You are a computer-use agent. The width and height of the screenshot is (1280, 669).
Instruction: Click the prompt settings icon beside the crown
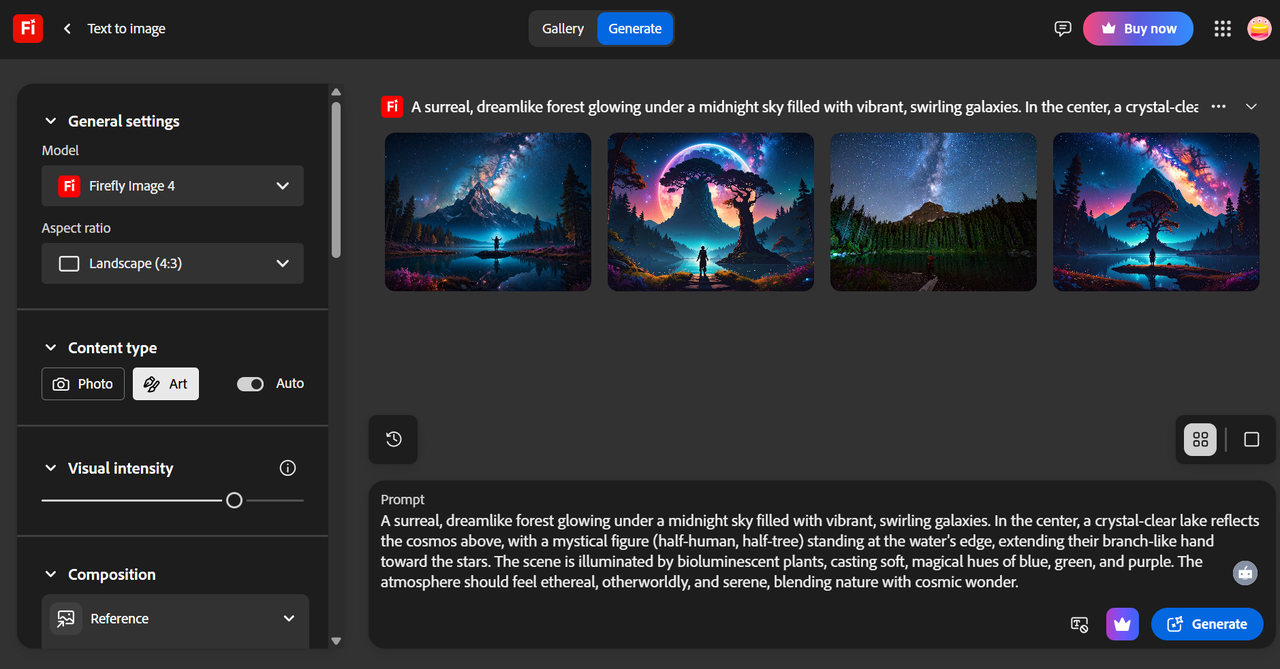click(1079, 624)
